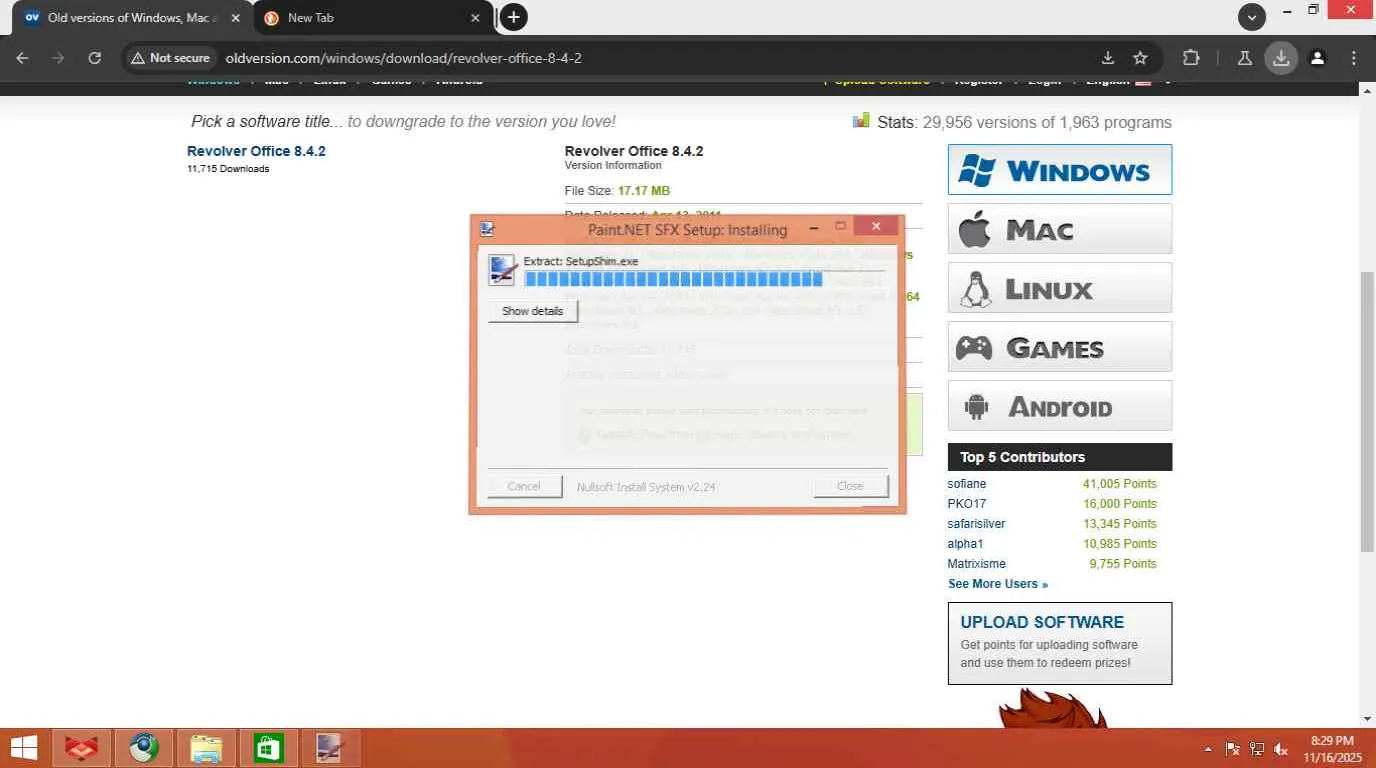Viewport: 1376px width, 768px height.
Task: Click the '11,715 Downloads' text
Action: tap(228, 169)
